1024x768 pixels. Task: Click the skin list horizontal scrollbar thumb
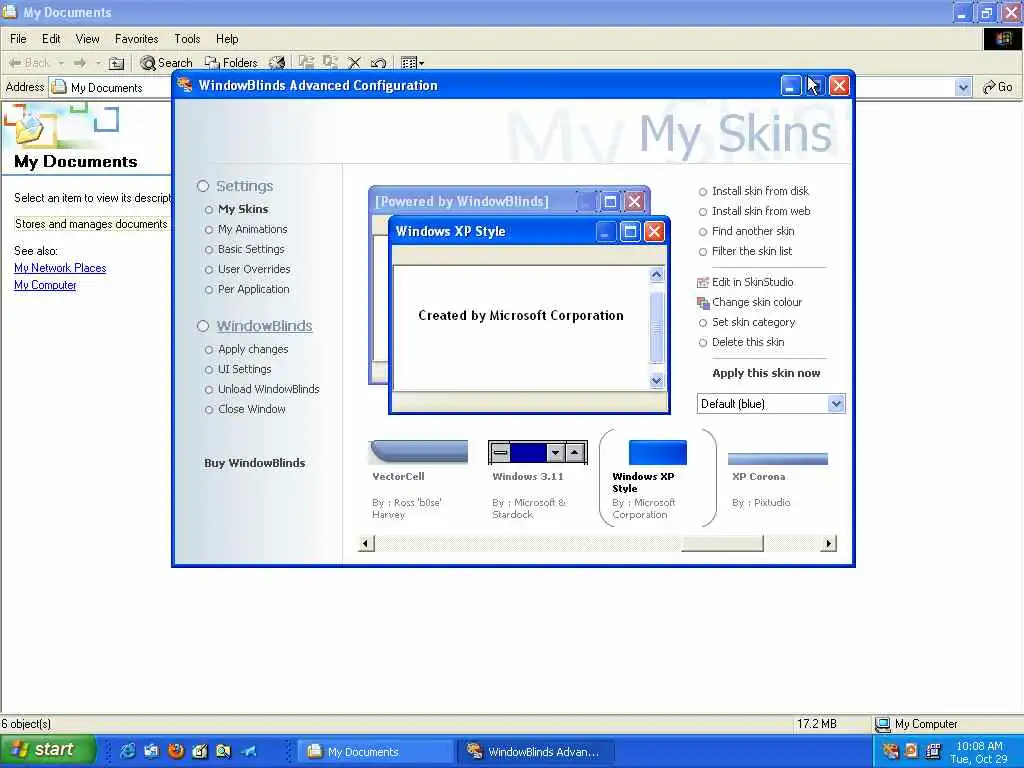pos(722,543)
